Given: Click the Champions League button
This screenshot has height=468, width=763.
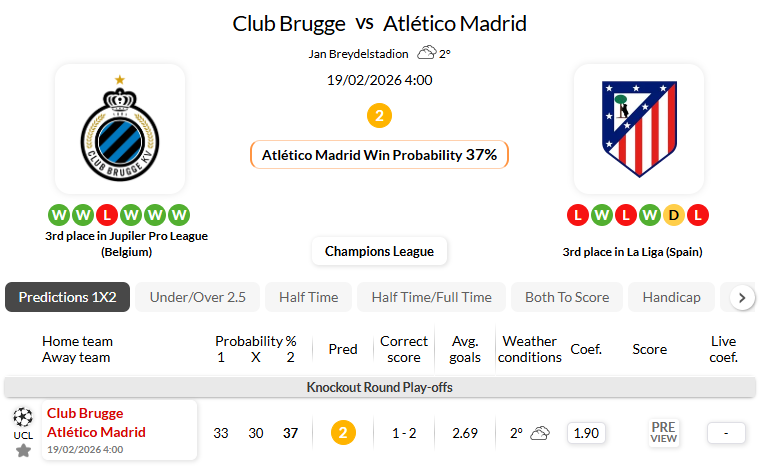Looking at the screenshot, I should 379,251.
